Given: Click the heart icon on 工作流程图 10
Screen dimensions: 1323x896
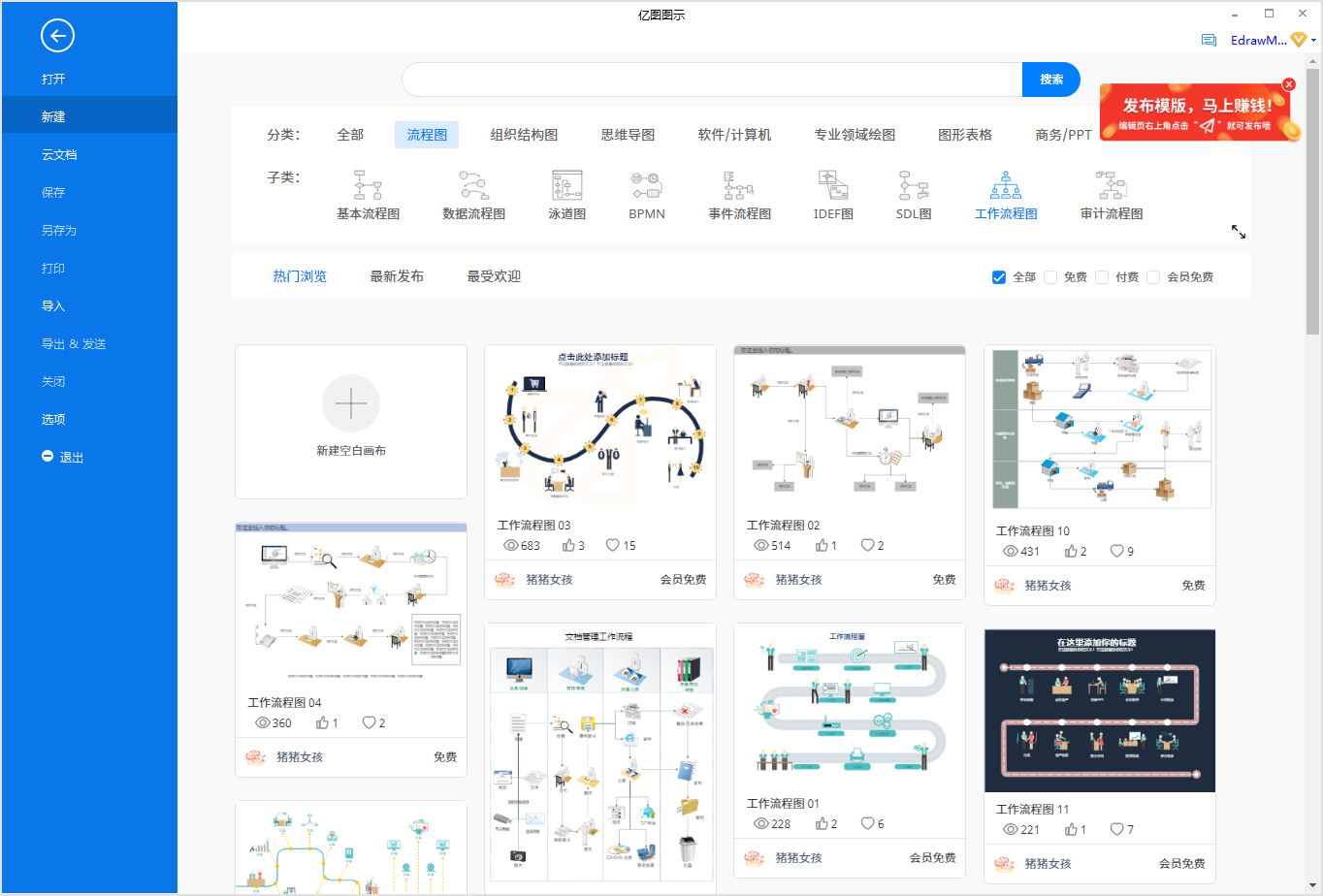Looking at the screenshot, I should [1116, 551].
